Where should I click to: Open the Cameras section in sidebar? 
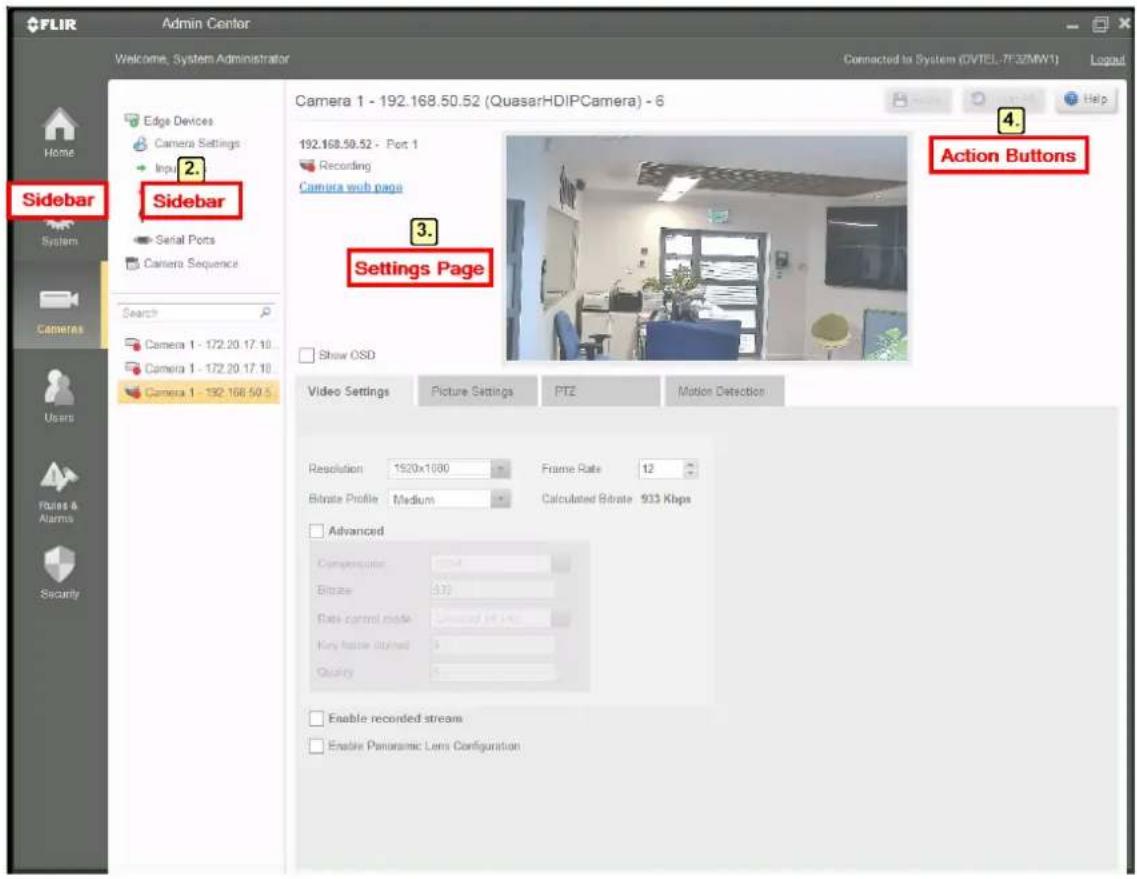(x=59, y=311)
